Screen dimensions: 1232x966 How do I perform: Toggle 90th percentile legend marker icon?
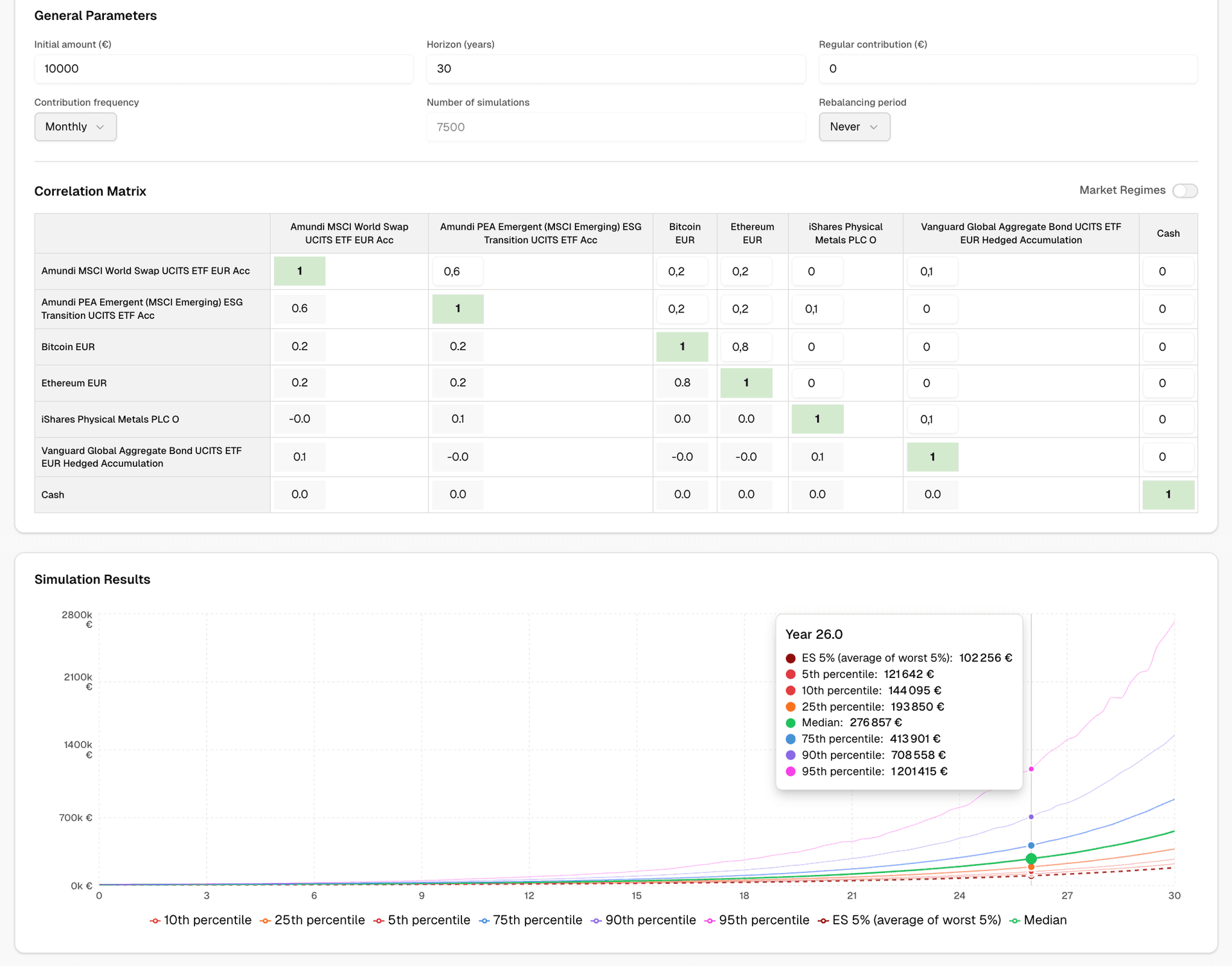[x=596, y=920]
